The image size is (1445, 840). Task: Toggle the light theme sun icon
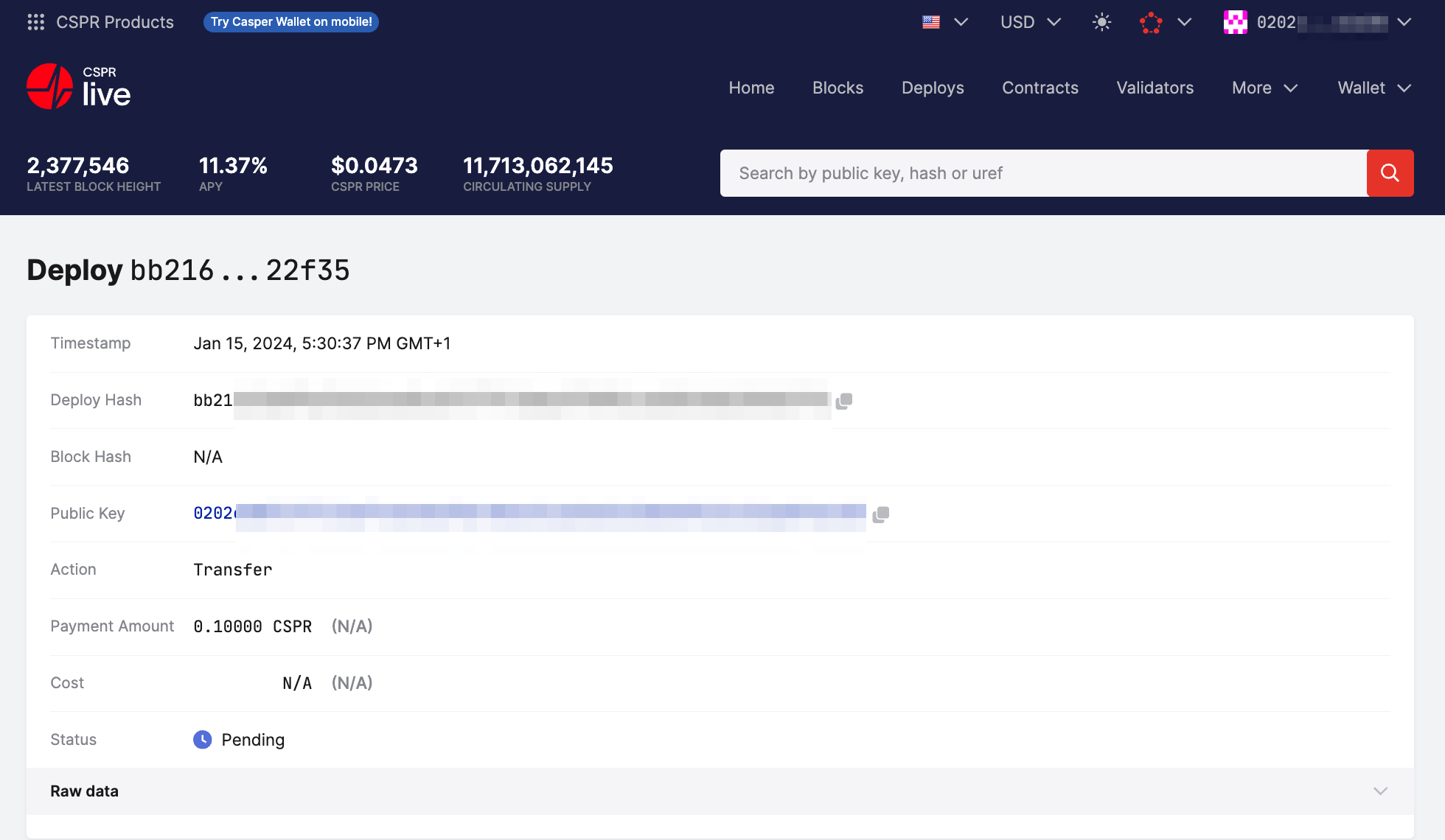point(1101,21)
